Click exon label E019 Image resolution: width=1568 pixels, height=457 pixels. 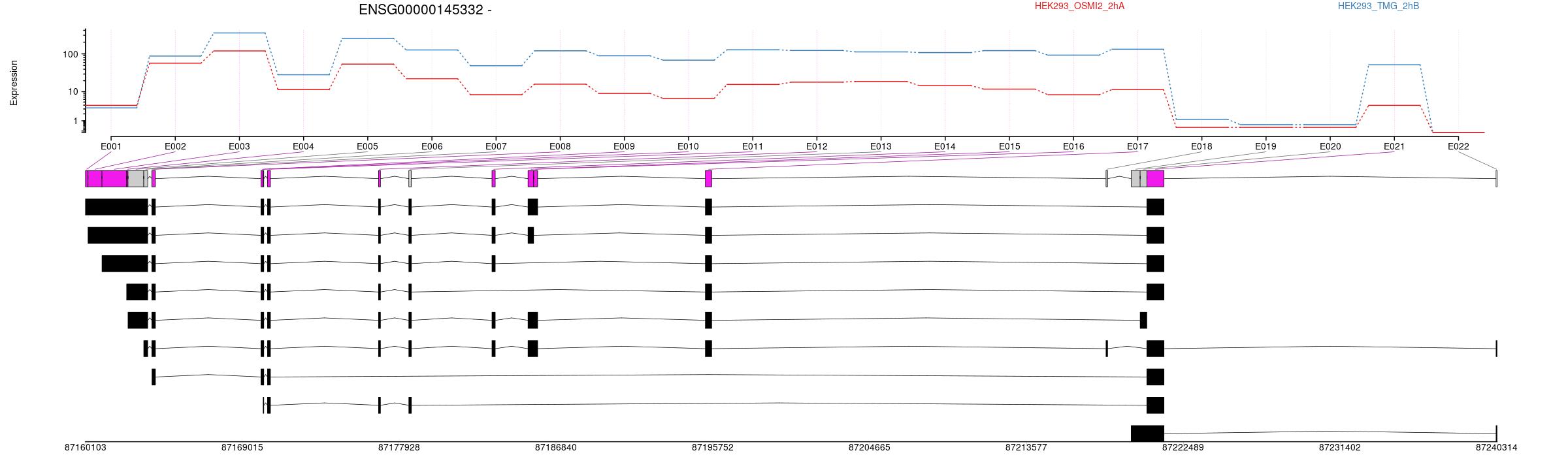click(1266, 146)
